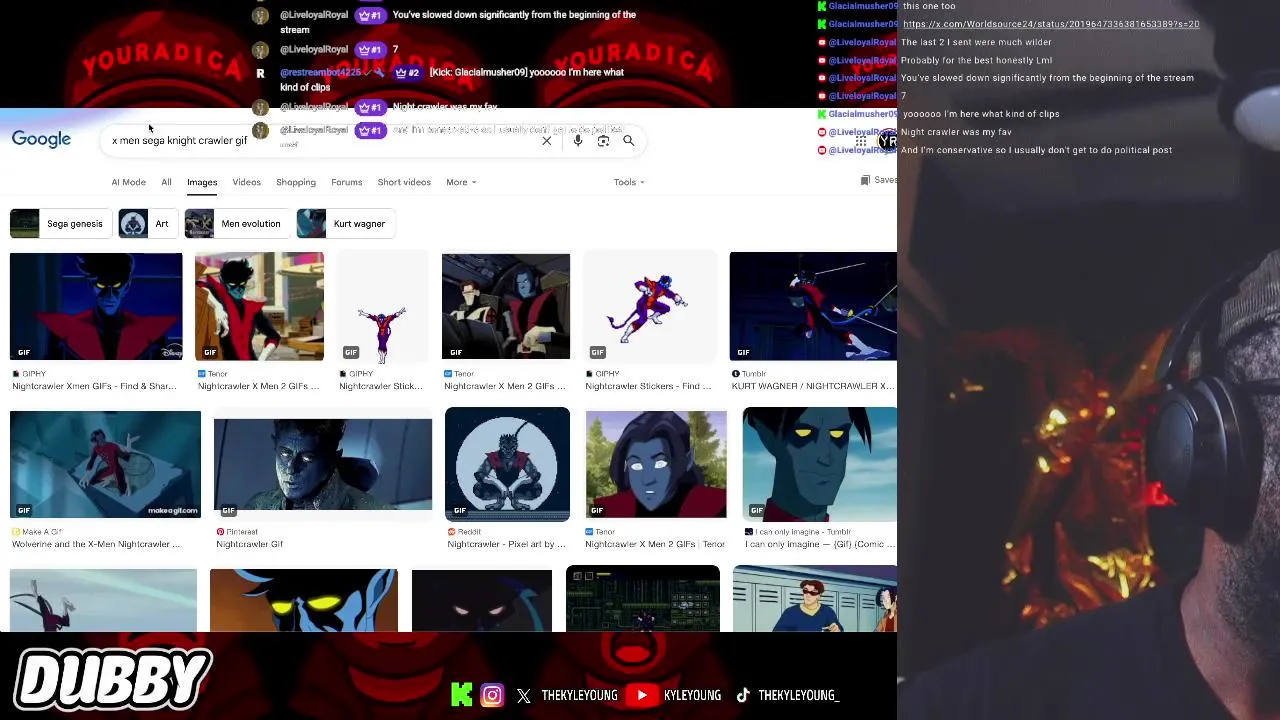The height and width of the screenshot is (720, 1280).
Task: Open the Reddit Nightcrawler pixel art thumbnail
Action: [x=507, y=464]
